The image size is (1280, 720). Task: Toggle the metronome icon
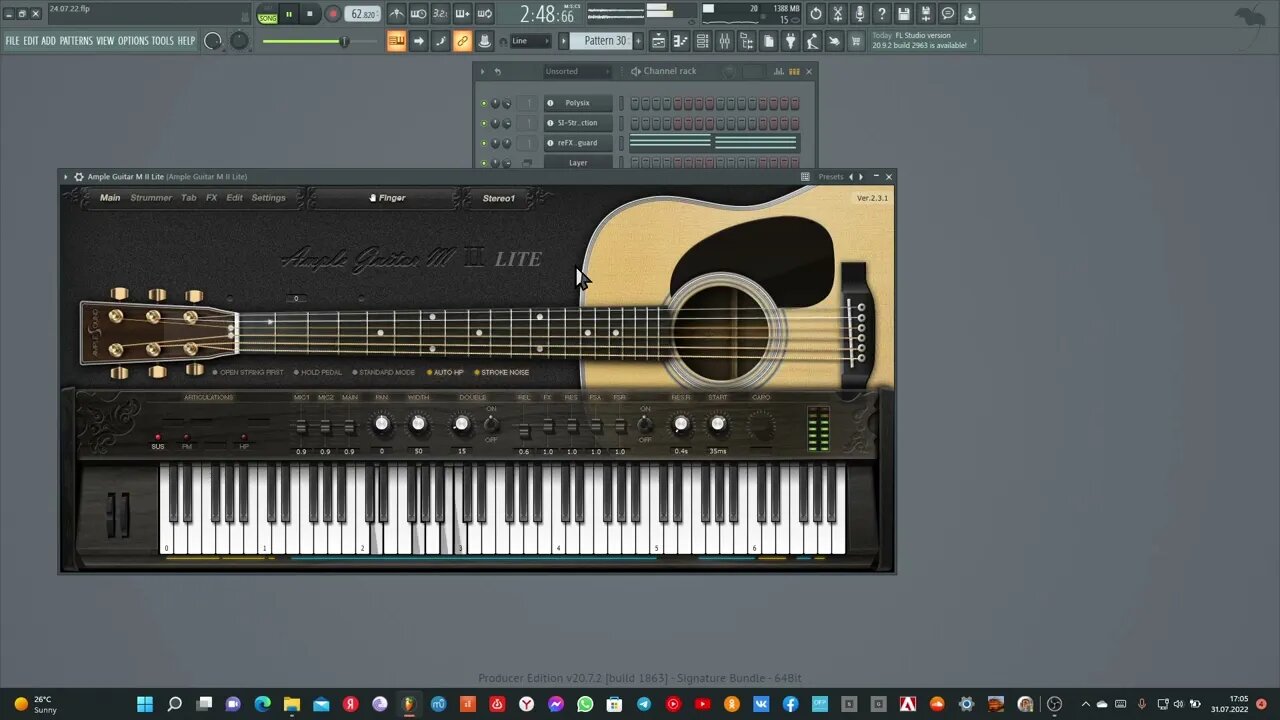click(397, 14)
